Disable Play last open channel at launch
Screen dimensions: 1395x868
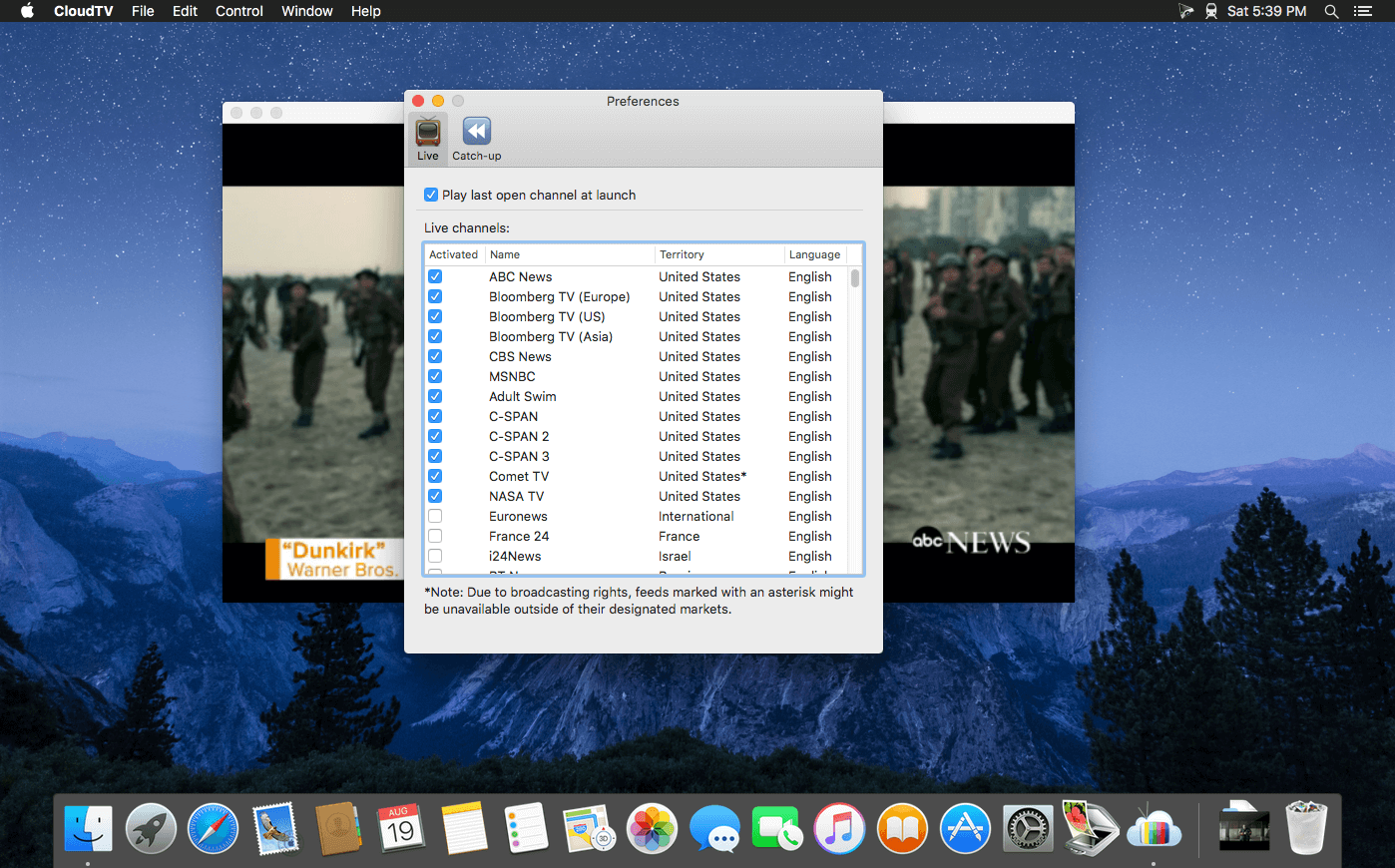pos(431,195)
